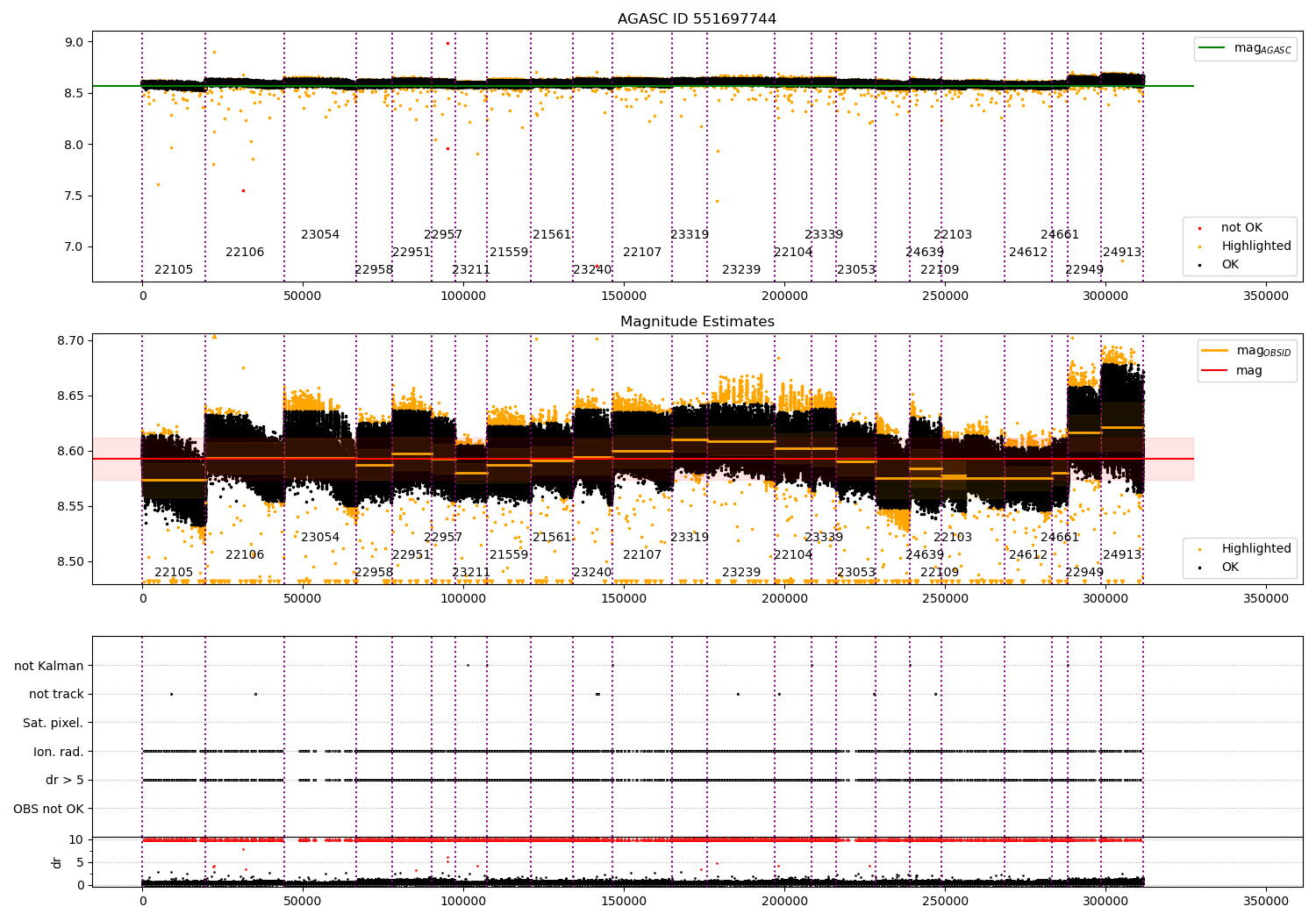Viewport: 1316px width, 921px height.
Task: Select 'not OK' in top plot legend
Action: [1241, 228]
